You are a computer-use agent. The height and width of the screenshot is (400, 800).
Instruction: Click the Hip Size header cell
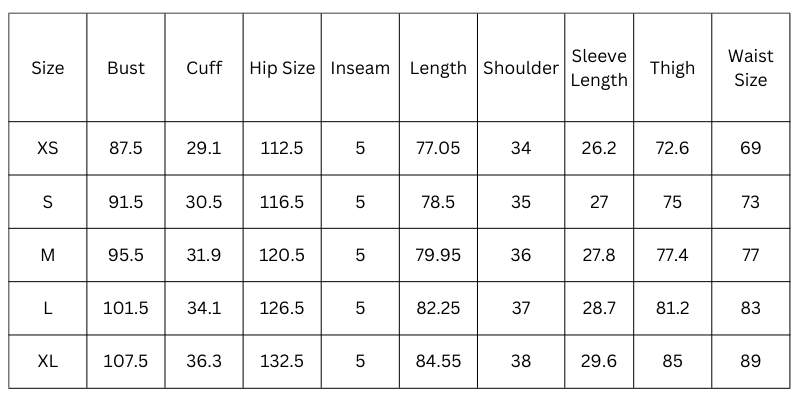click(x=282, y=68)
